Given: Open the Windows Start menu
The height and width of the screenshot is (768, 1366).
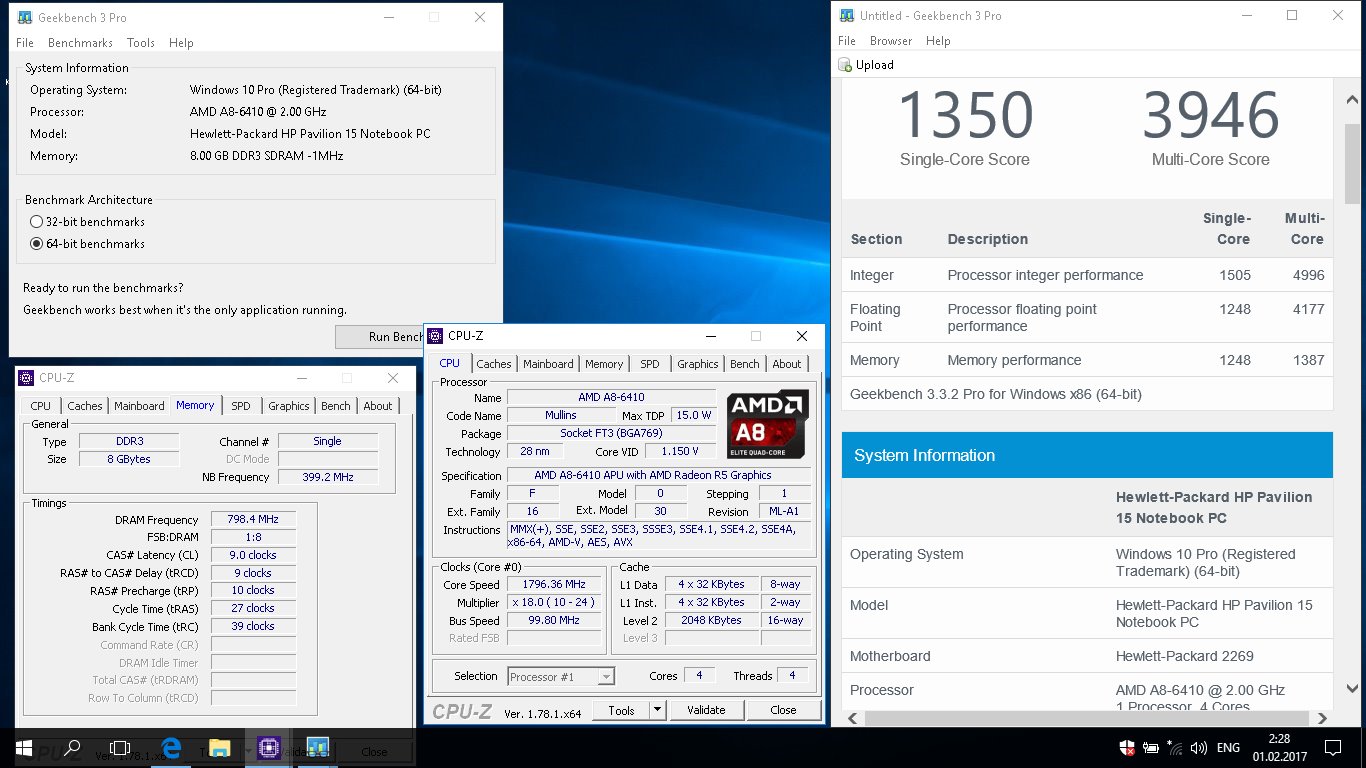Looking at the screenshot, I should pyautogui.click(x=24, y=747).
